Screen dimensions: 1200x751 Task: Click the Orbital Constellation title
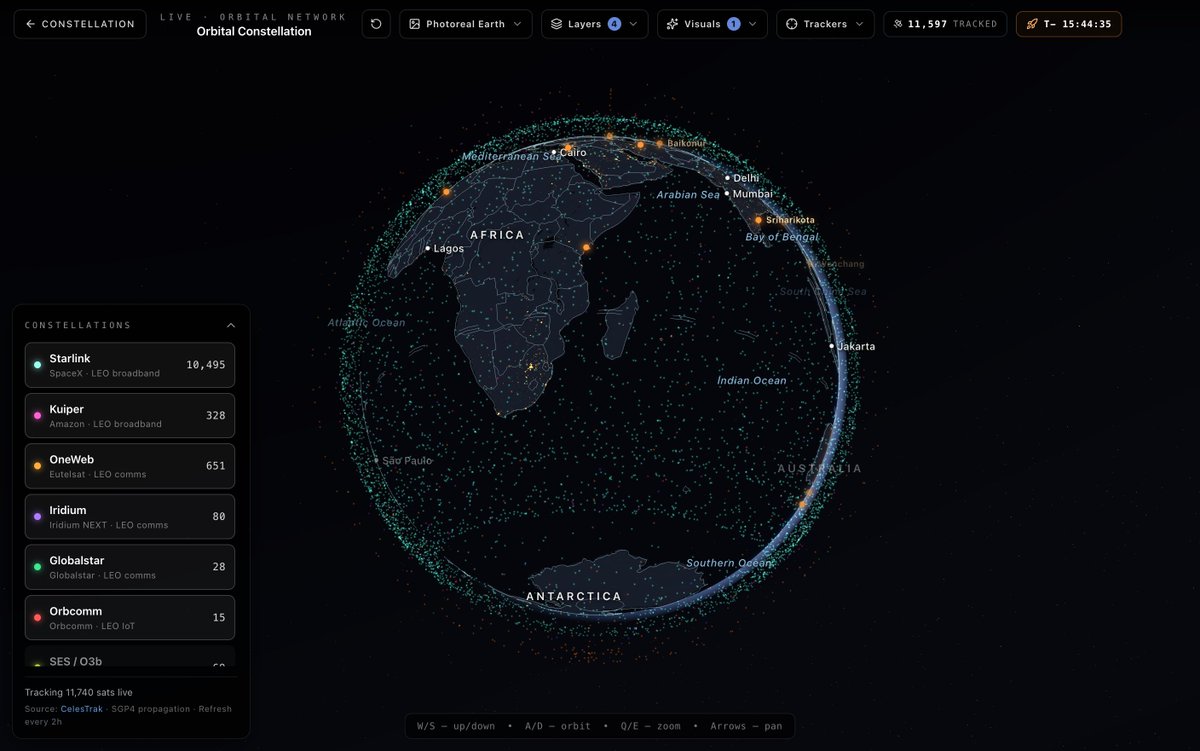tap(254, 31)
